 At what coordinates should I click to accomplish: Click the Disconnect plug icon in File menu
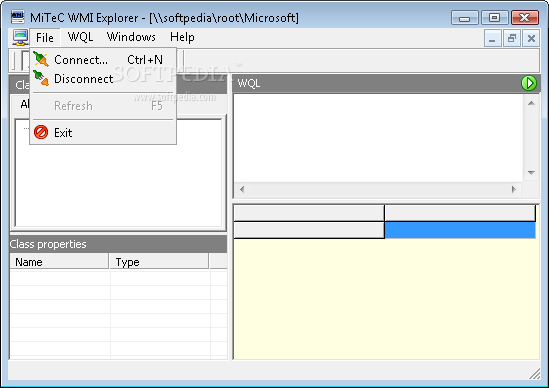coord(41,78)
